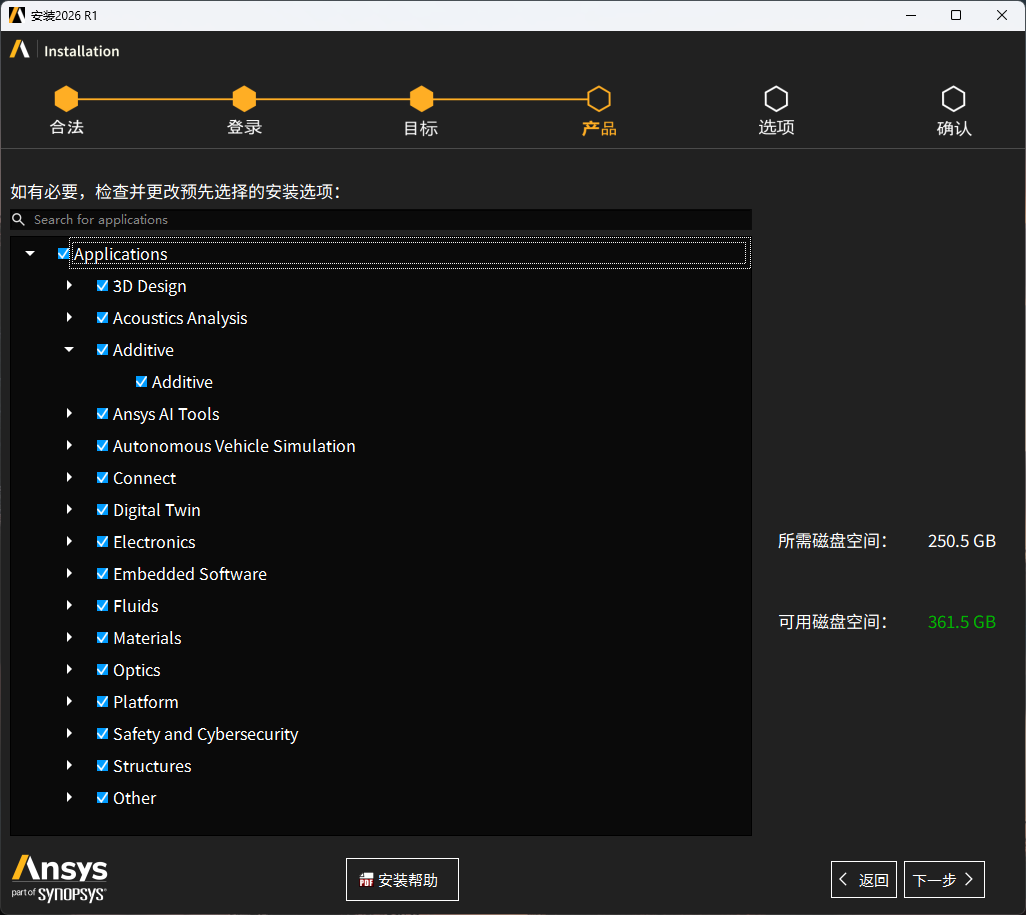Uncheck the 3D Design checkbox
The image size is (1026, 915).
102,286
